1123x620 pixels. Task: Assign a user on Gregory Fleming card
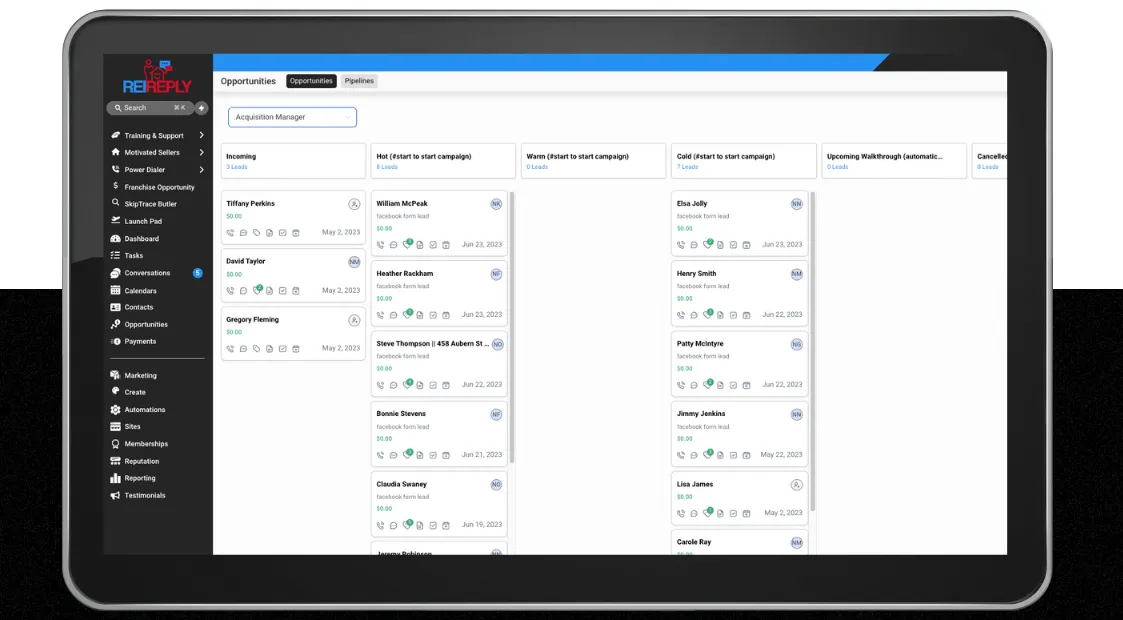click(354, 321)
